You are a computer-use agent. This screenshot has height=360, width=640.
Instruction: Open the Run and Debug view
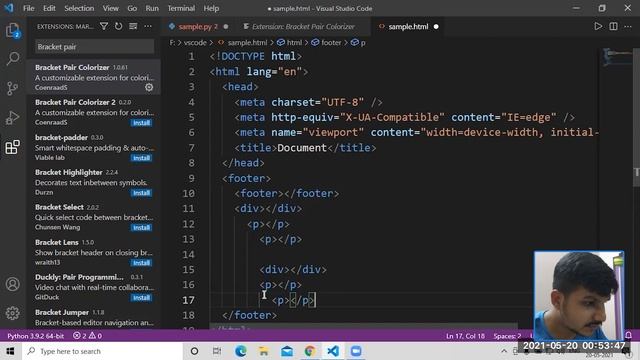(x=13, y=118)
